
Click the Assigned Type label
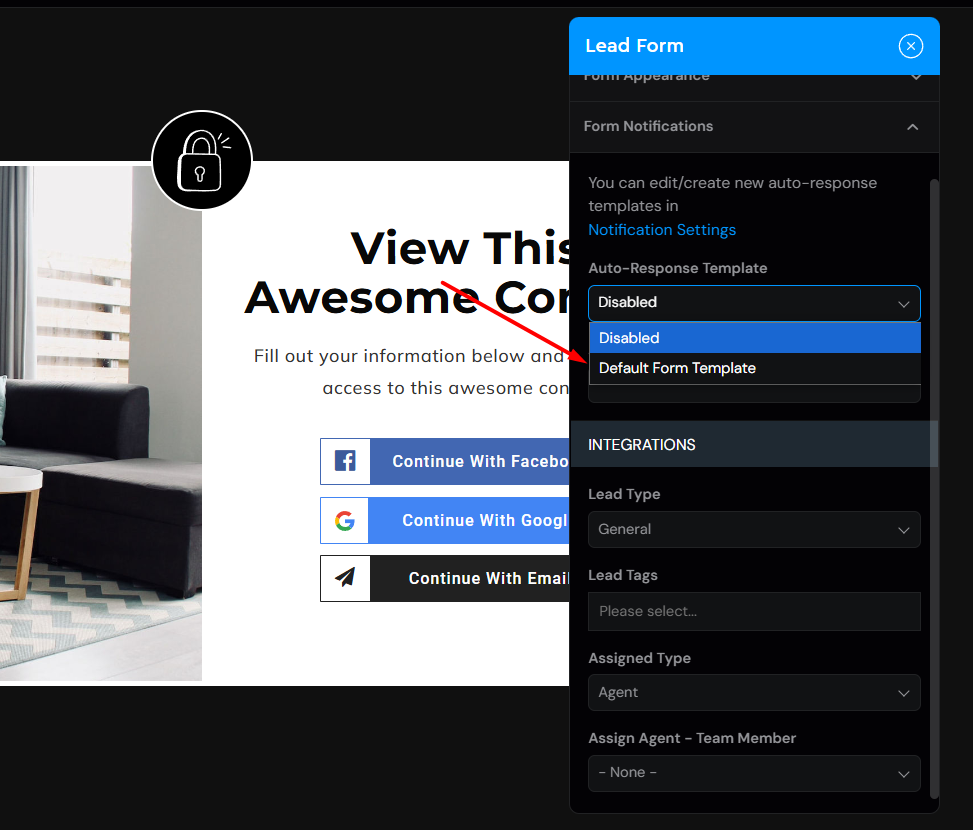point(639,658)
